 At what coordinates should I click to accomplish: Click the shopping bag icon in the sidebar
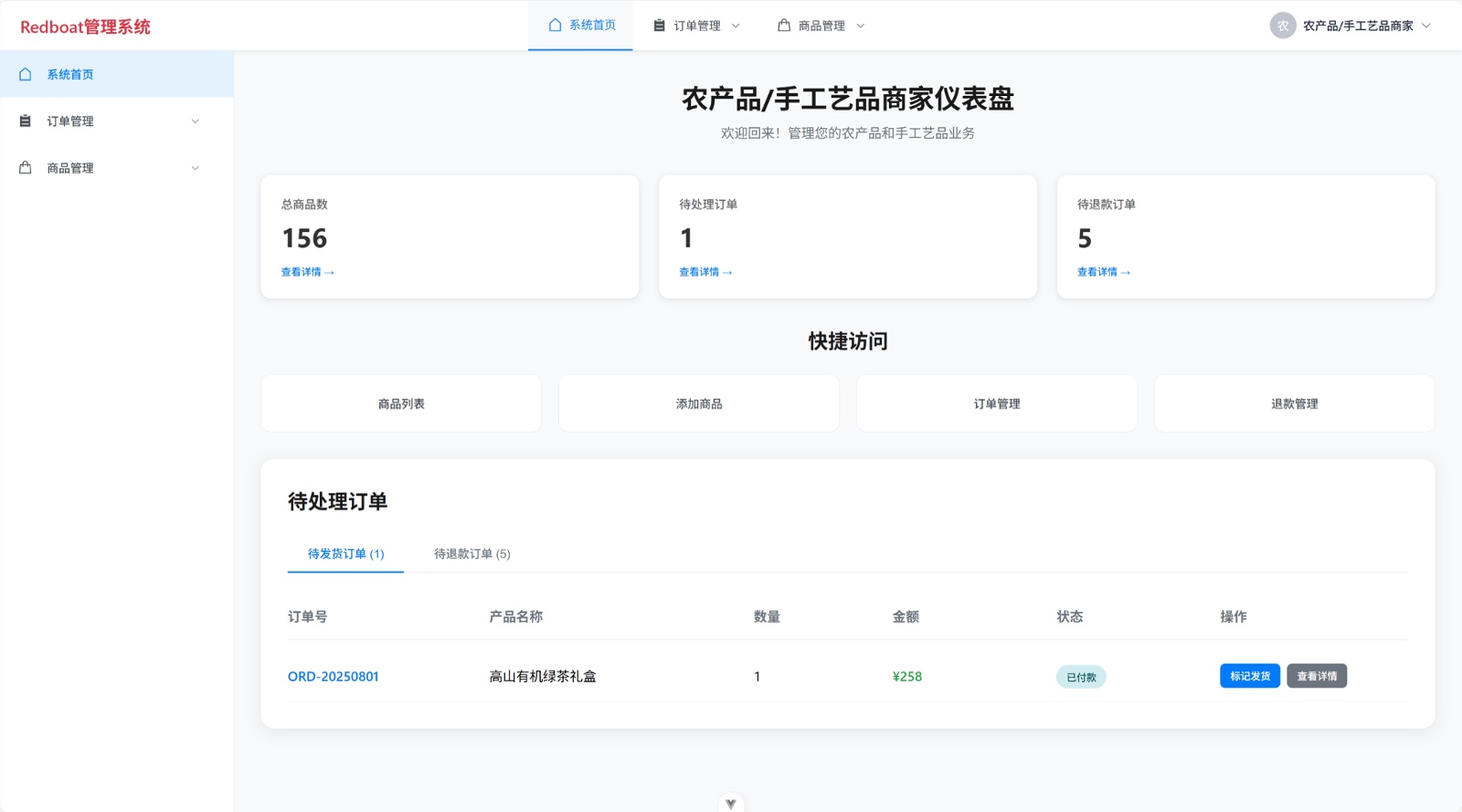(x=26, y=167)
